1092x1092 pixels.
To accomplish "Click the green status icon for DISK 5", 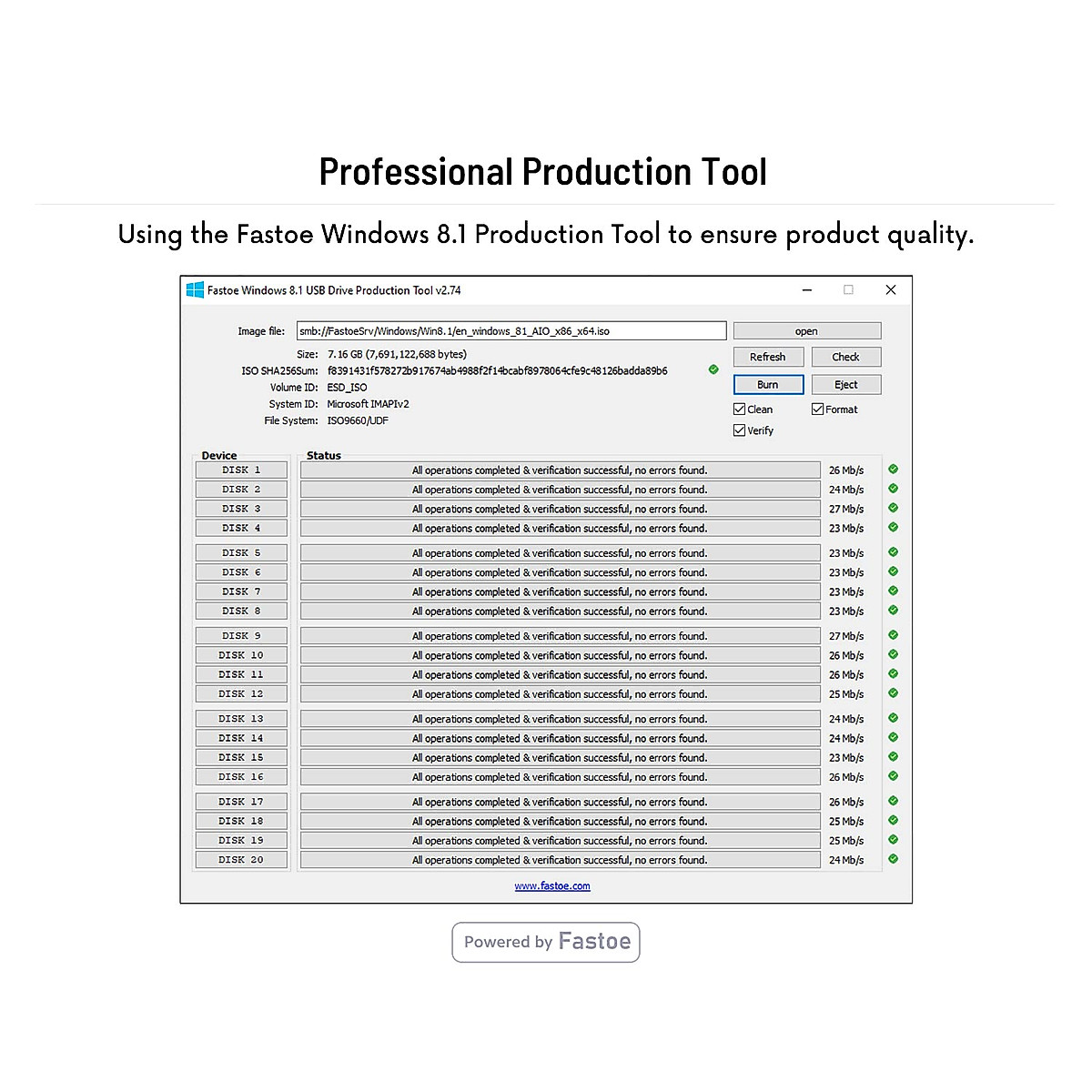I will click(893, 552).
